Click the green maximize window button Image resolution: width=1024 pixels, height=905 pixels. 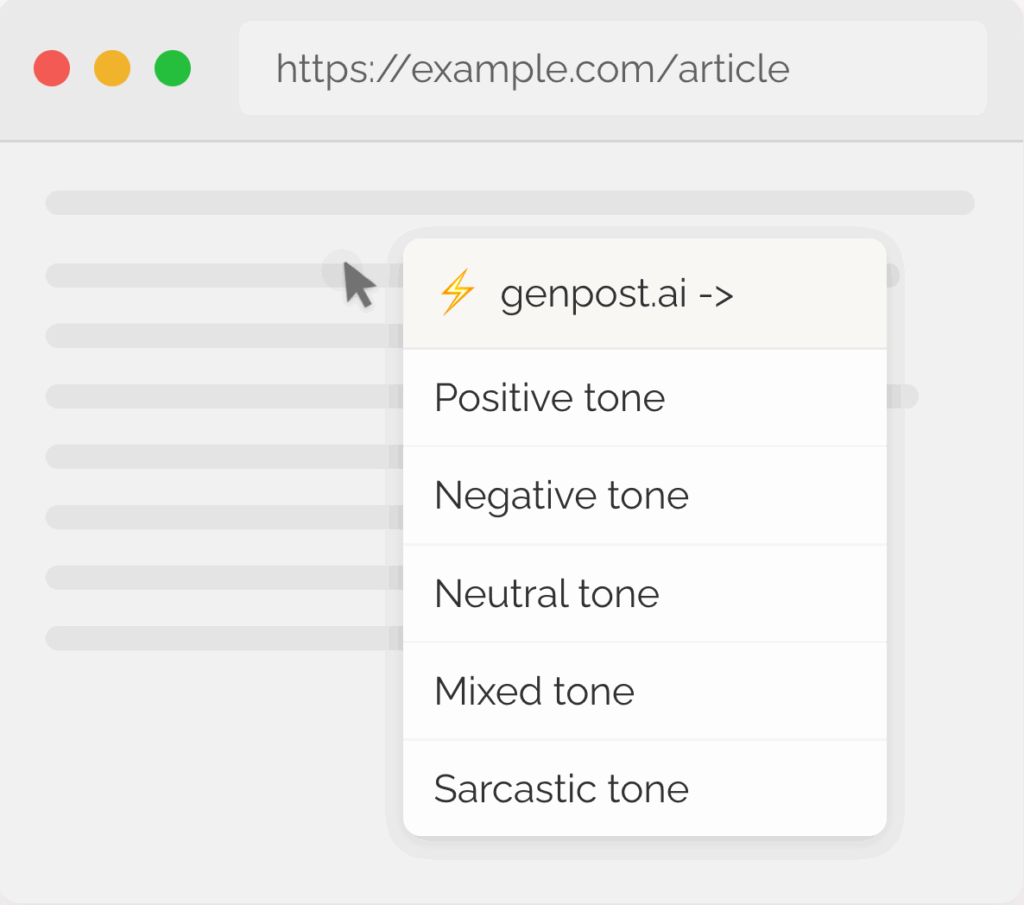[173, 69]
